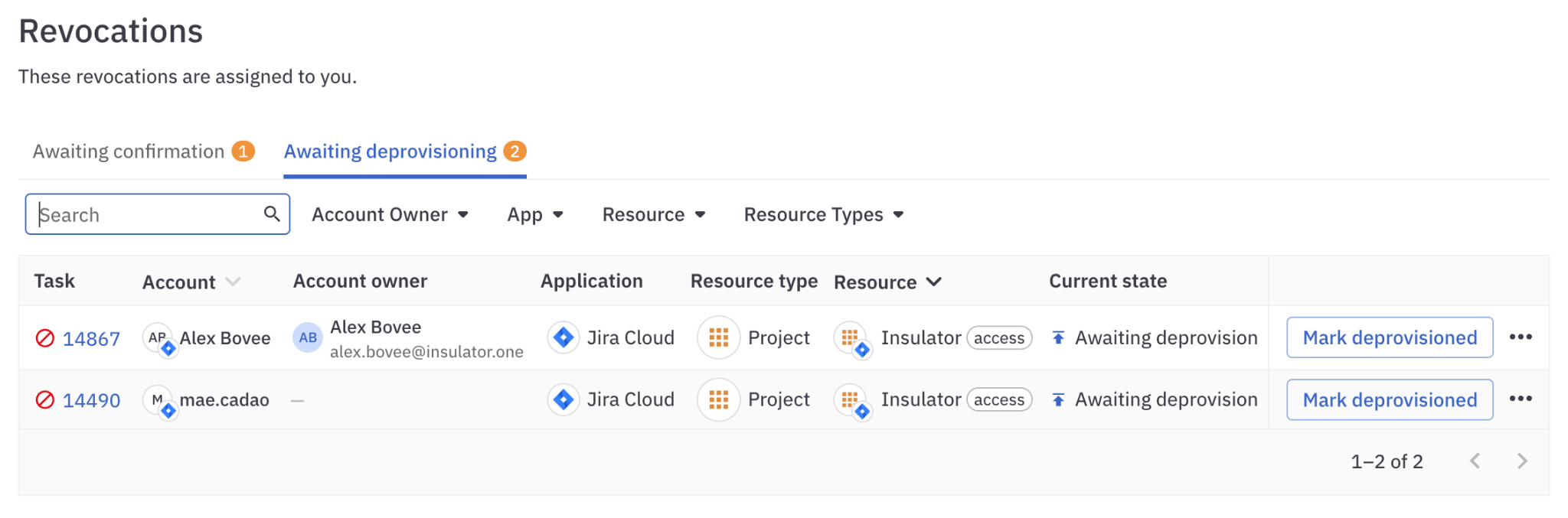Click Alex Bovee AB owner avatar
Viewport: 1568px width, 518px height.
pyautogui.click(x=308, y=337)
